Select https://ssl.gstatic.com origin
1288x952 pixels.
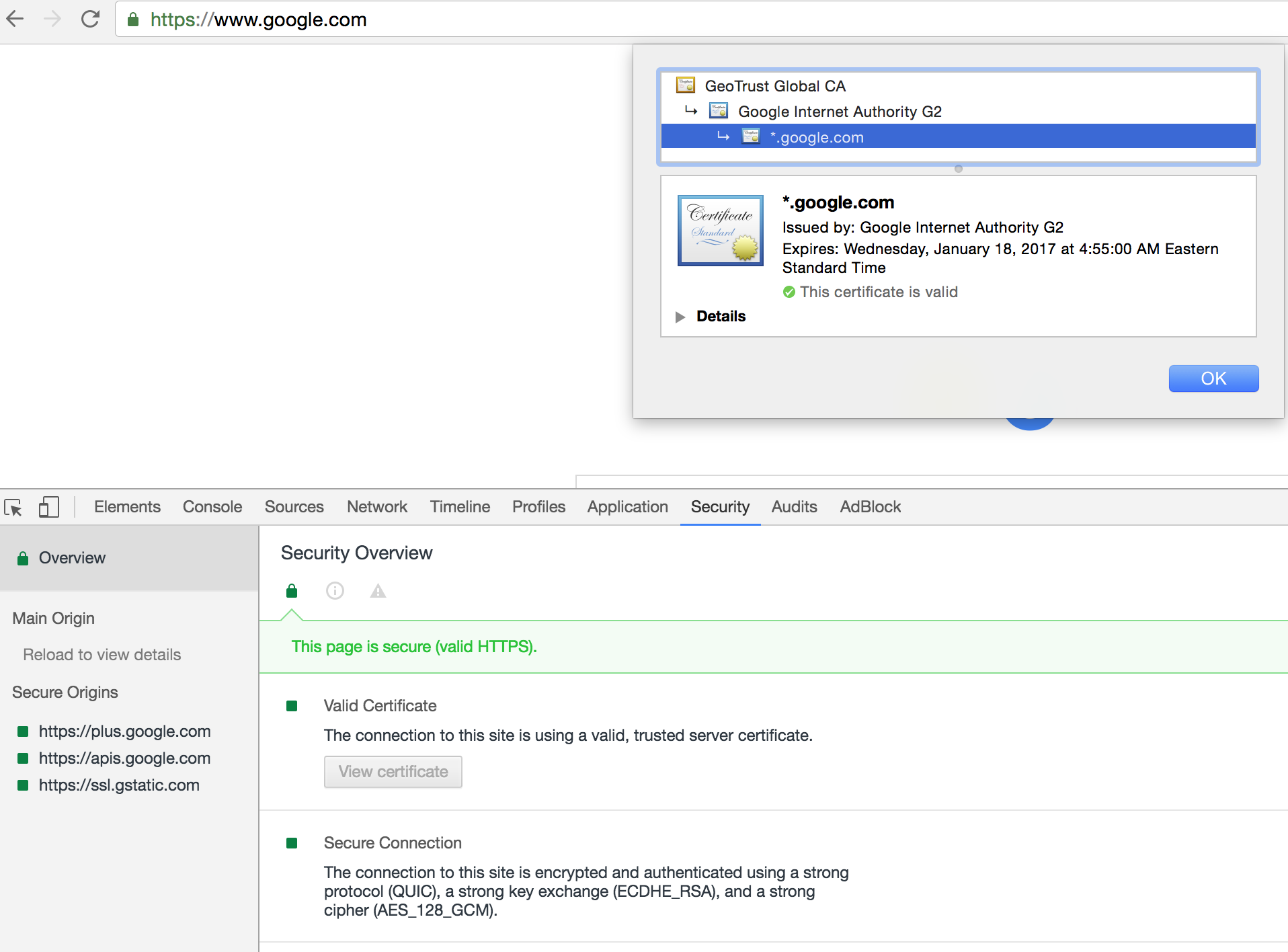point(119,785)
